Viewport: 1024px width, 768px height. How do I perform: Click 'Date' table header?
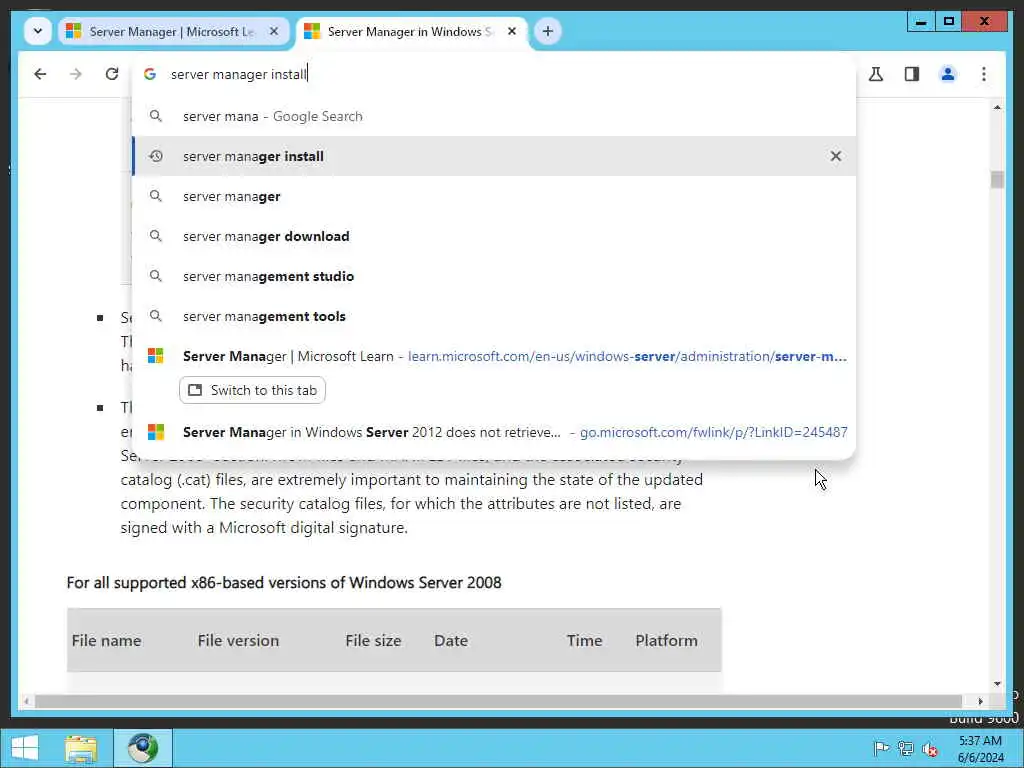point(451,641)
